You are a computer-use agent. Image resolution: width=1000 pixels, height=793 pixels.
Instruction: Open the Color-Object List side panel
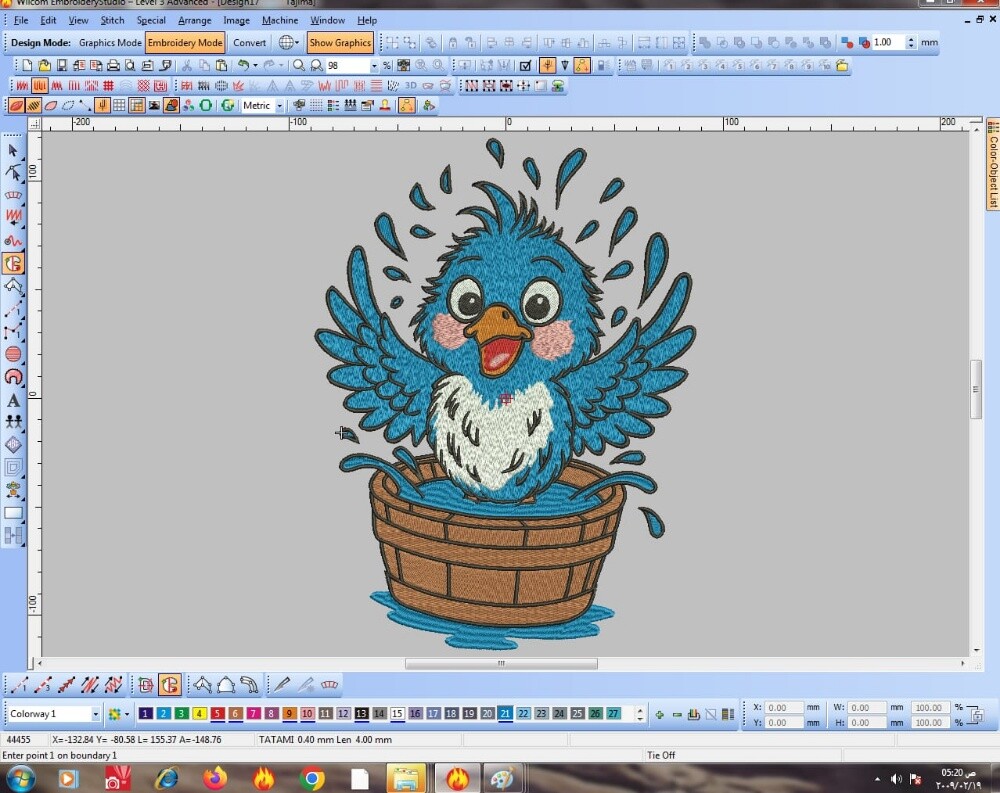pos(992,164)
